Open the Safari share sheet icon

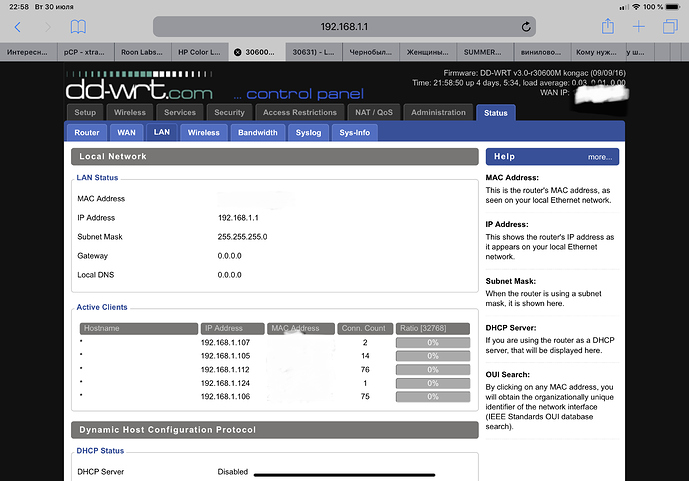[x=606, y=26]
